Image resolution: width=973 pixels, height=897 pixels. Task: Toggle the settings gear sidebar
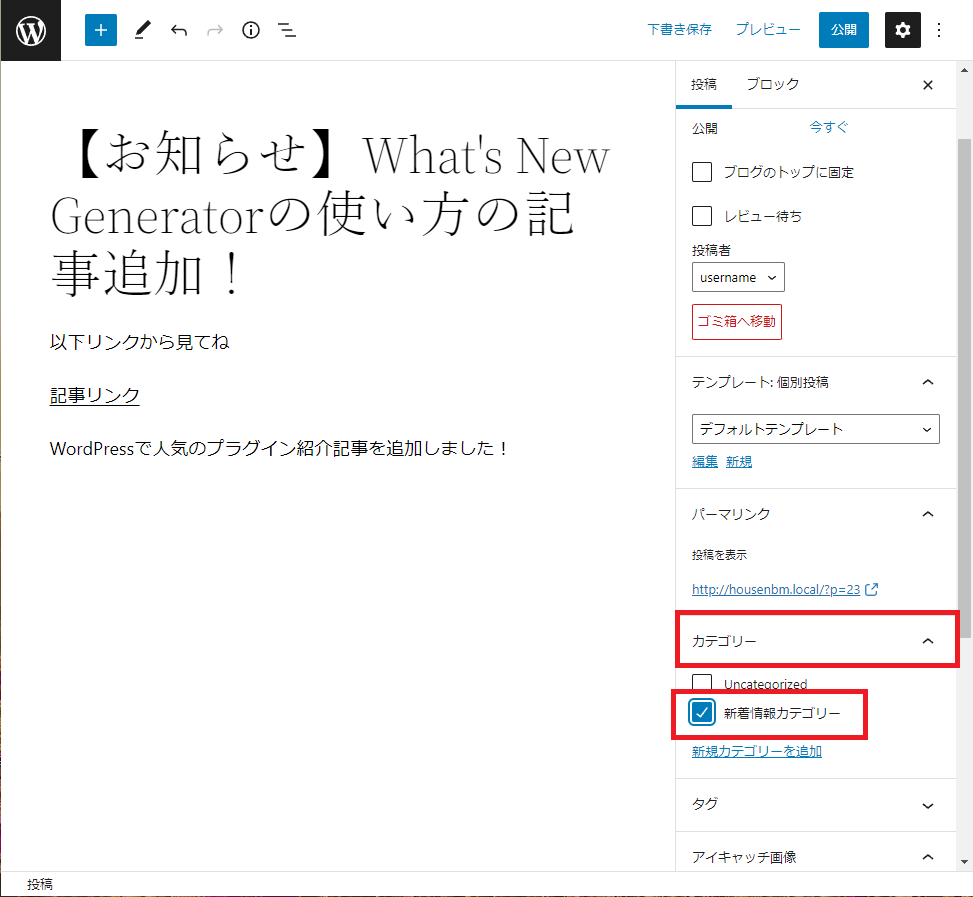point(902,30)
